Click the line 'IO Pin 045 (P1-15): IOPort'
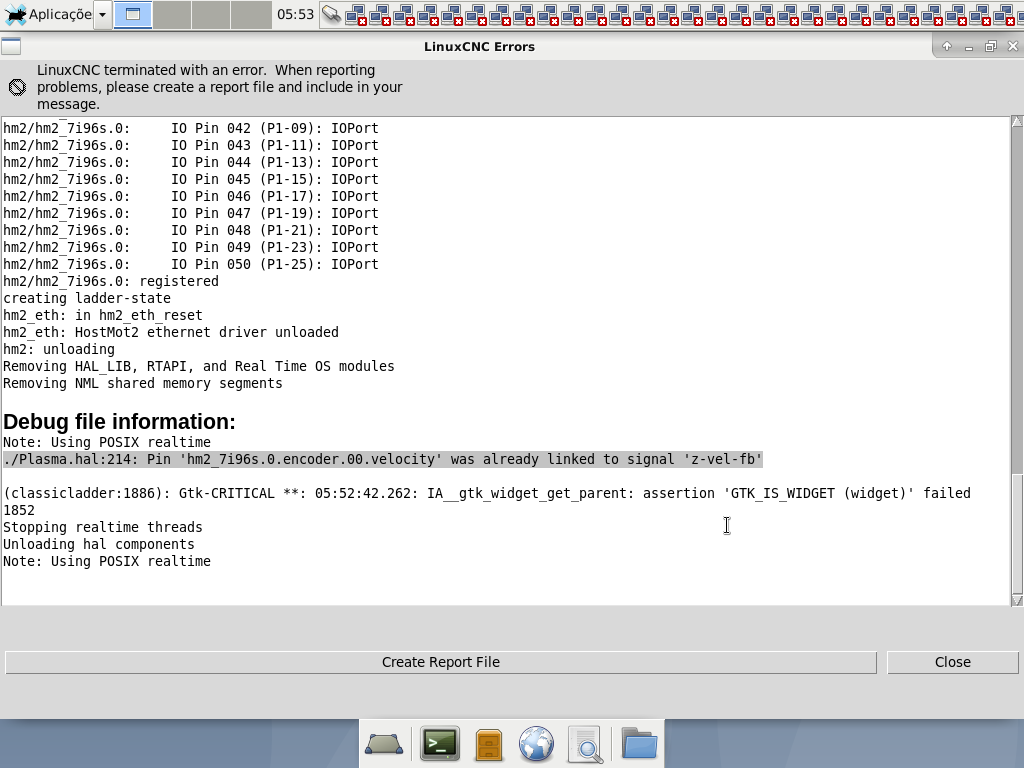Screen dimensions: 1024x768 pyautogui.click(x=191, y=179)
